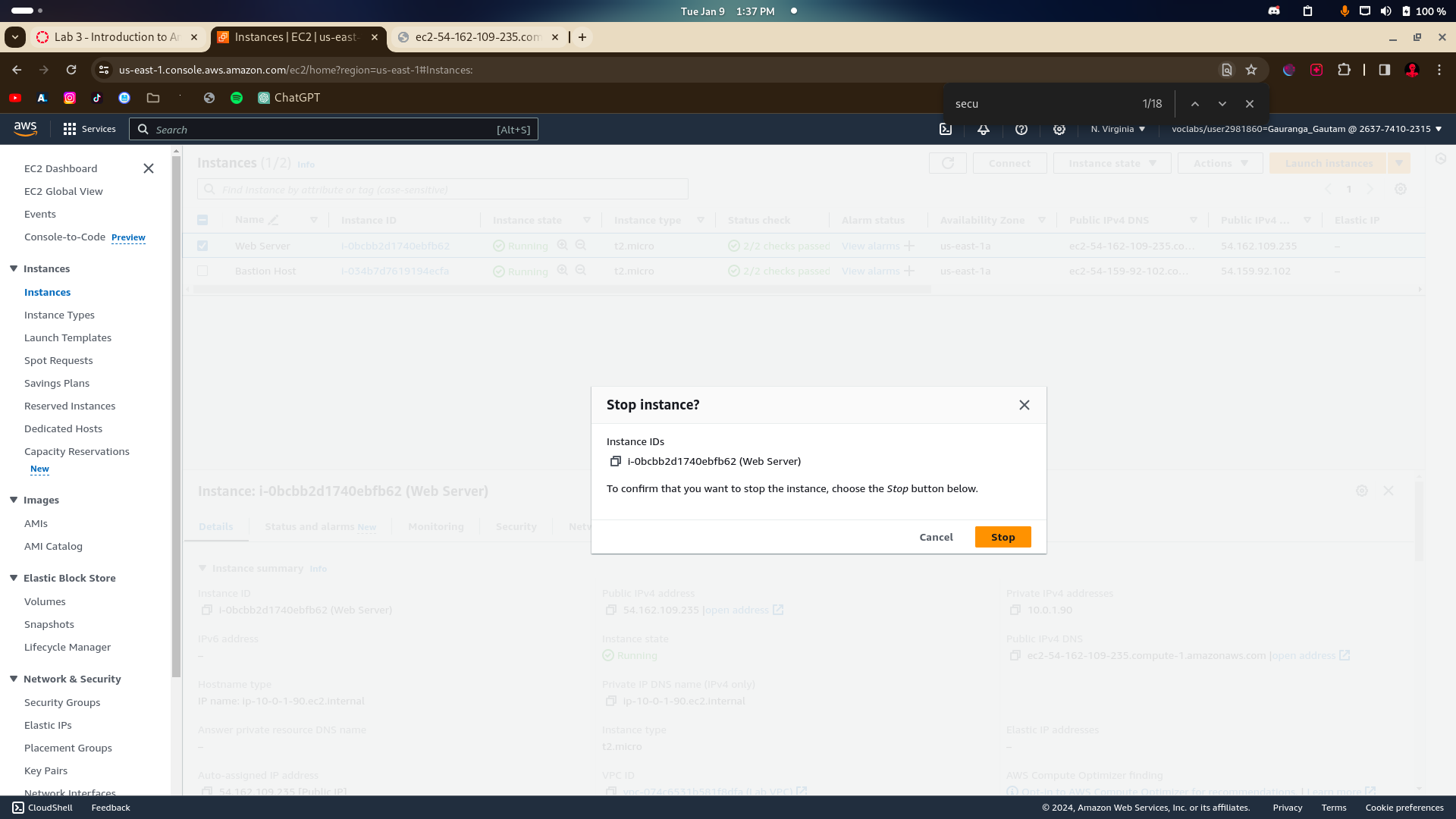The image size is (1456, 819).
Task: Open the AWS console settings gear
Action: [x=1059, y=130]
